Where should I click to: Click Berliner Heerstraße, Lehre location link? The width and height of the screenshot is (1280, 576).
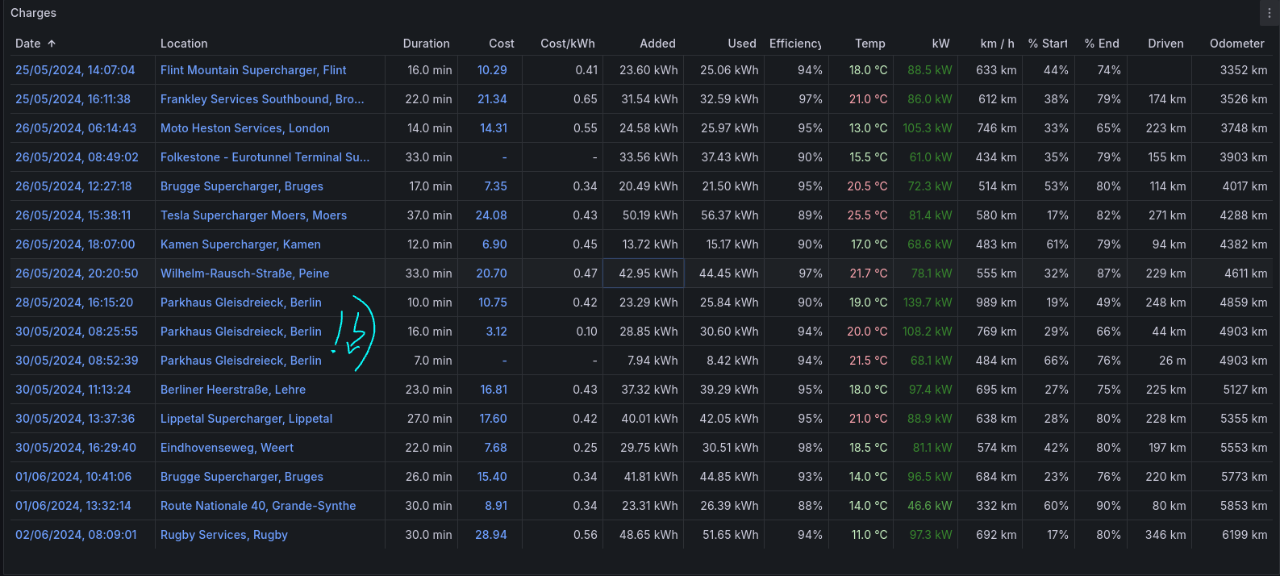coord(233,389)
